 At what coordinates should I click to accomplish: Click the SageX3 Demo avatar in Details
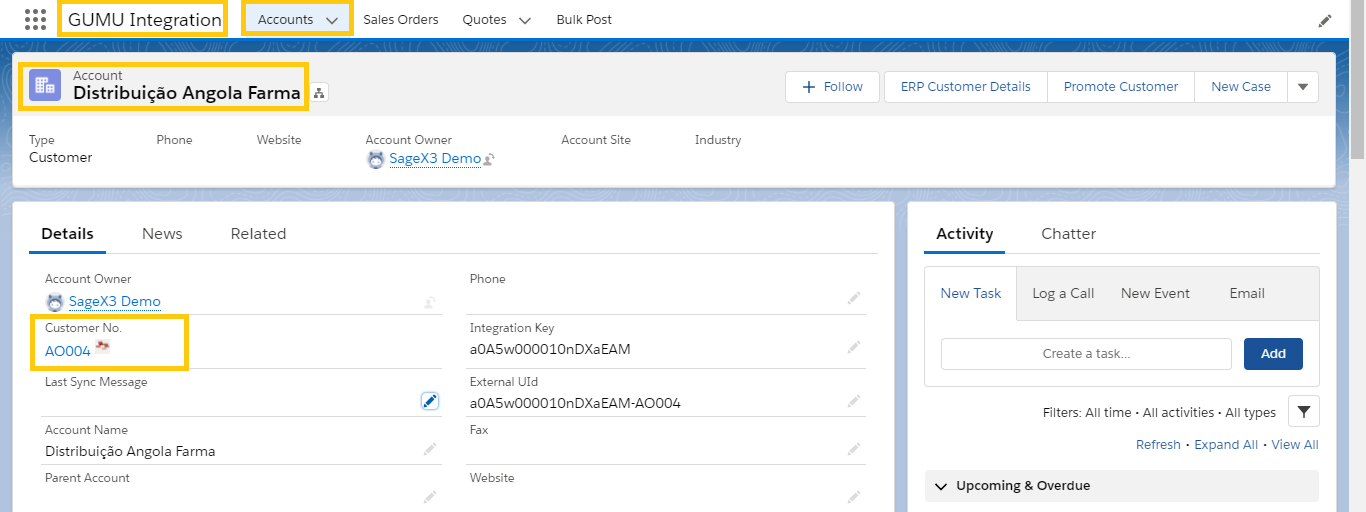(54, 301)
